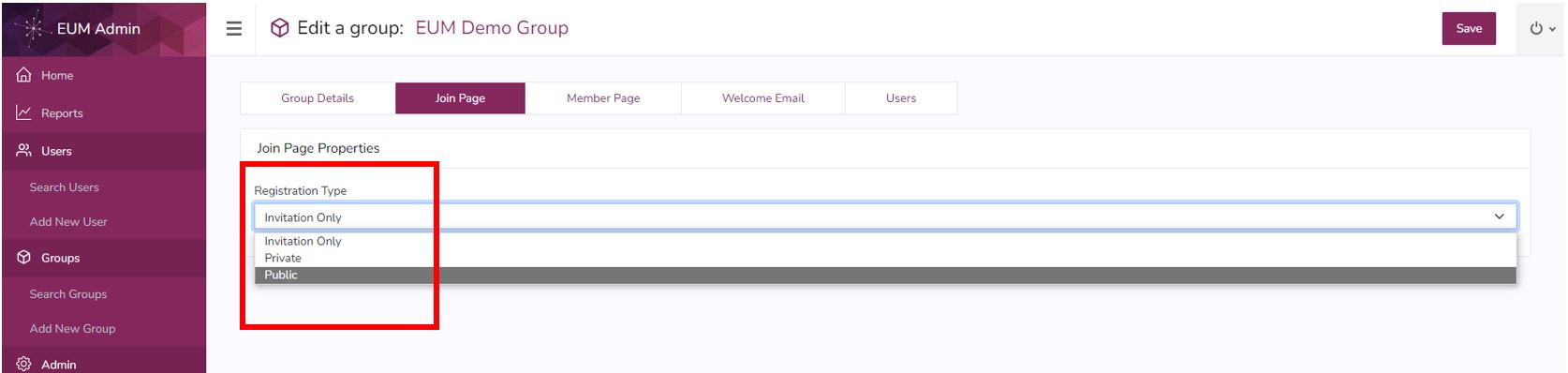Click the cube icon beside Edit a group
The image size is (1568, 373).
pyautogui.click(x=279, y=28)
